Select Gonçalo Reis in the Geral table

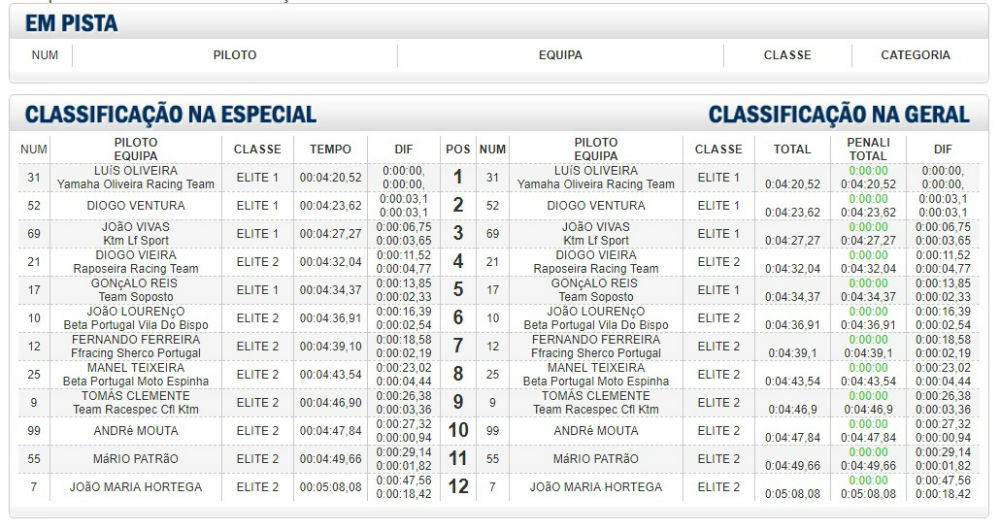596,283
